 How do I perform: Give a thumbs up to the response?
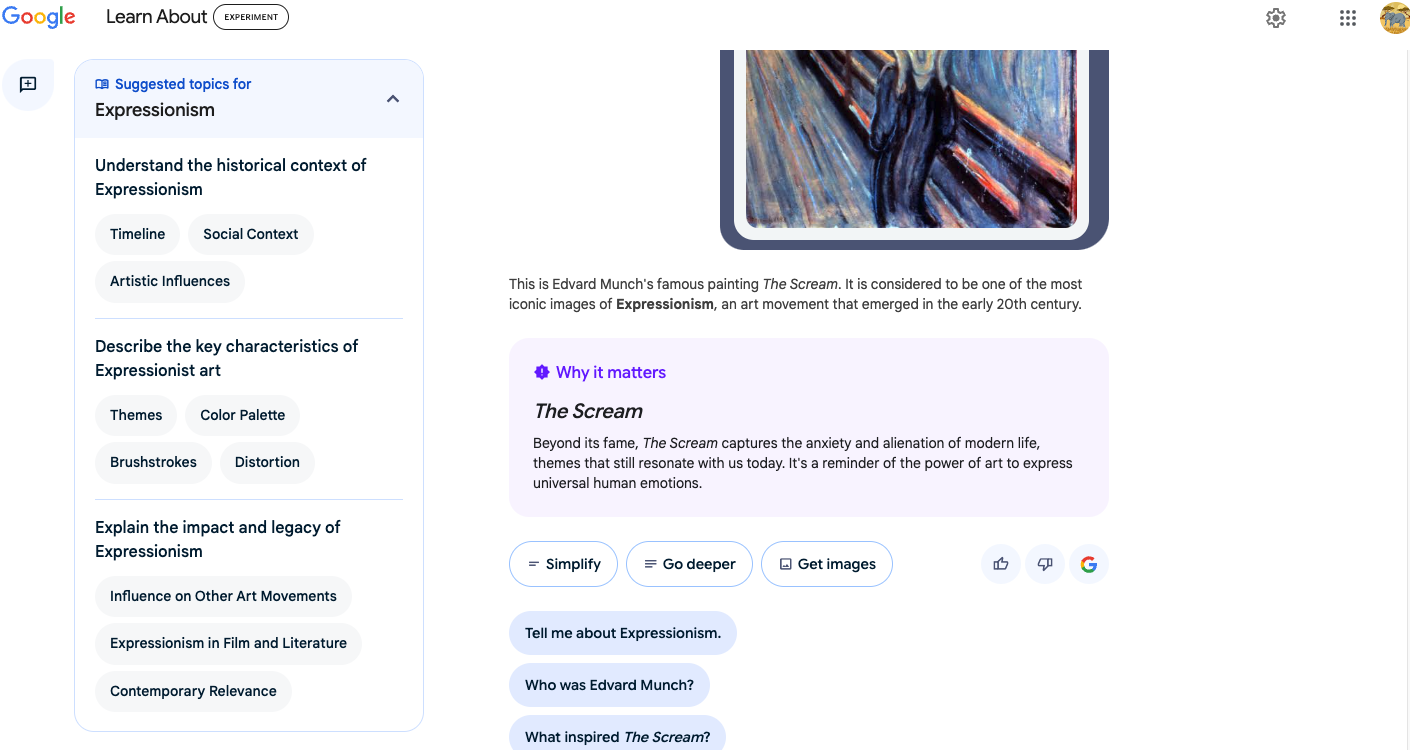pos(1000,563)
